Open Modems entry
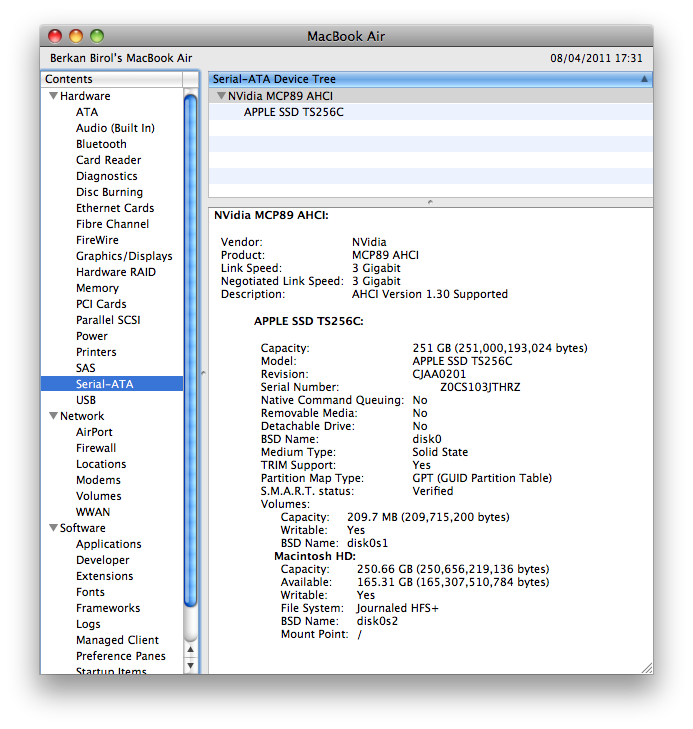The height and width of the screenshot is (729, 693). coord(98,480)
